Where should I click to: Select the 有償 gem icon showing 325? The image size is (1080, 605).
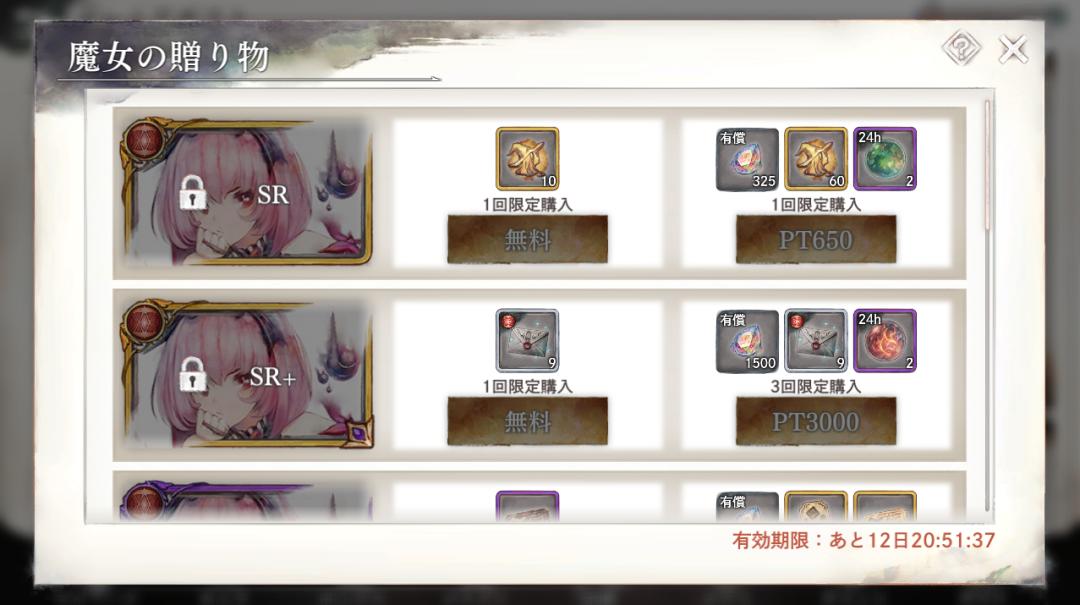pyautogui.click(x=747, y=159)
